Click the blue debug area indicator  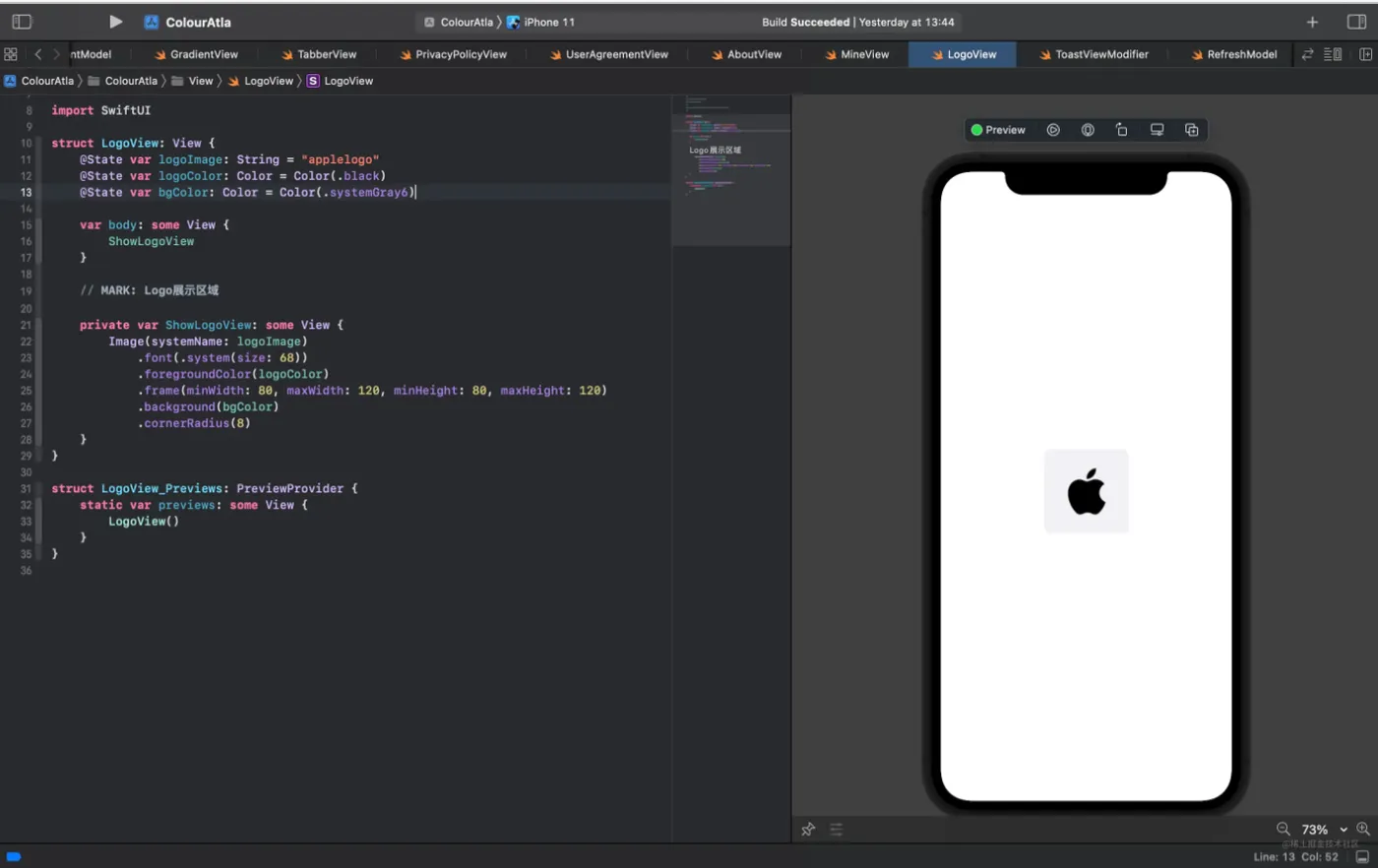click(14, 856)
